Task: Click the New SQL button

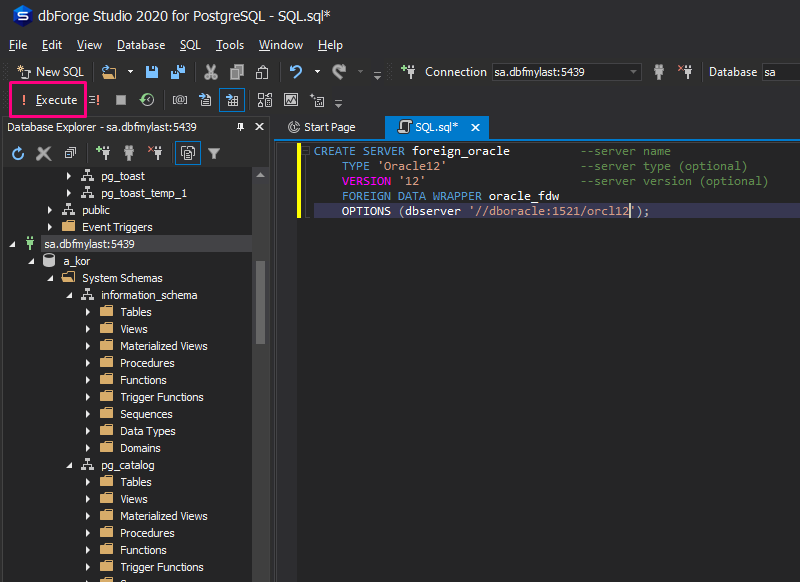Action: (50, 72)
